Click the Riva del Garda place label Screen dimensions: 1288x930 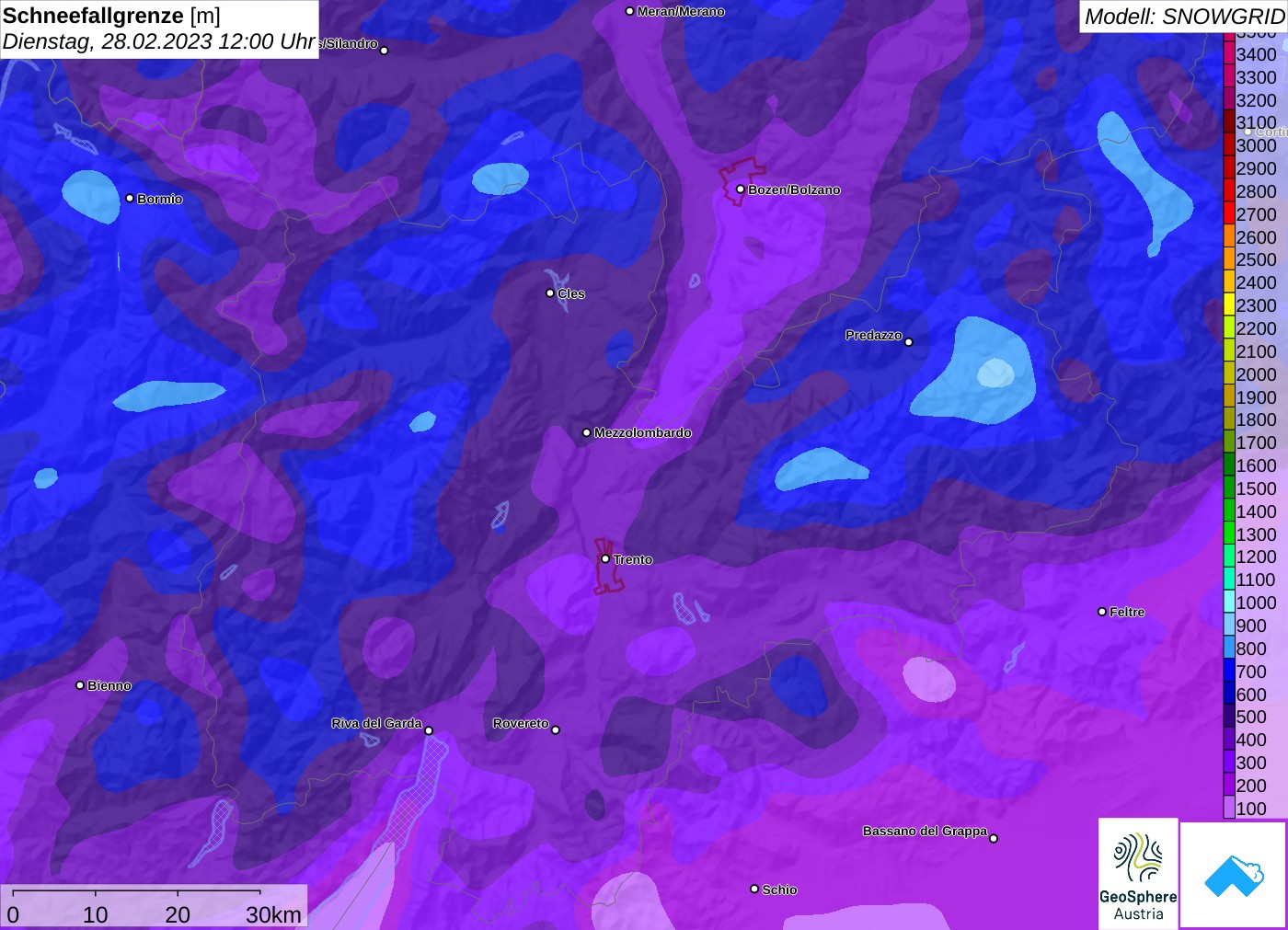(x=376, y=723)
